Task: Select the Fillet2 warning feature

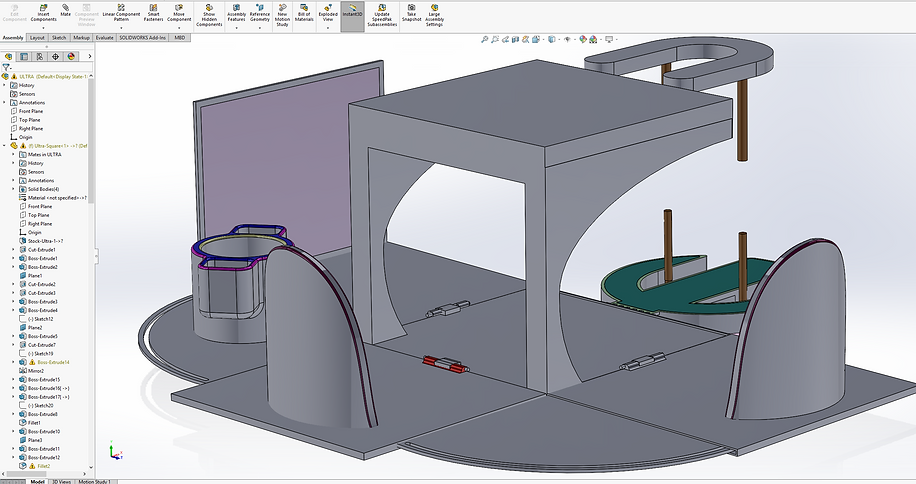Action: (x=35, y=466)
